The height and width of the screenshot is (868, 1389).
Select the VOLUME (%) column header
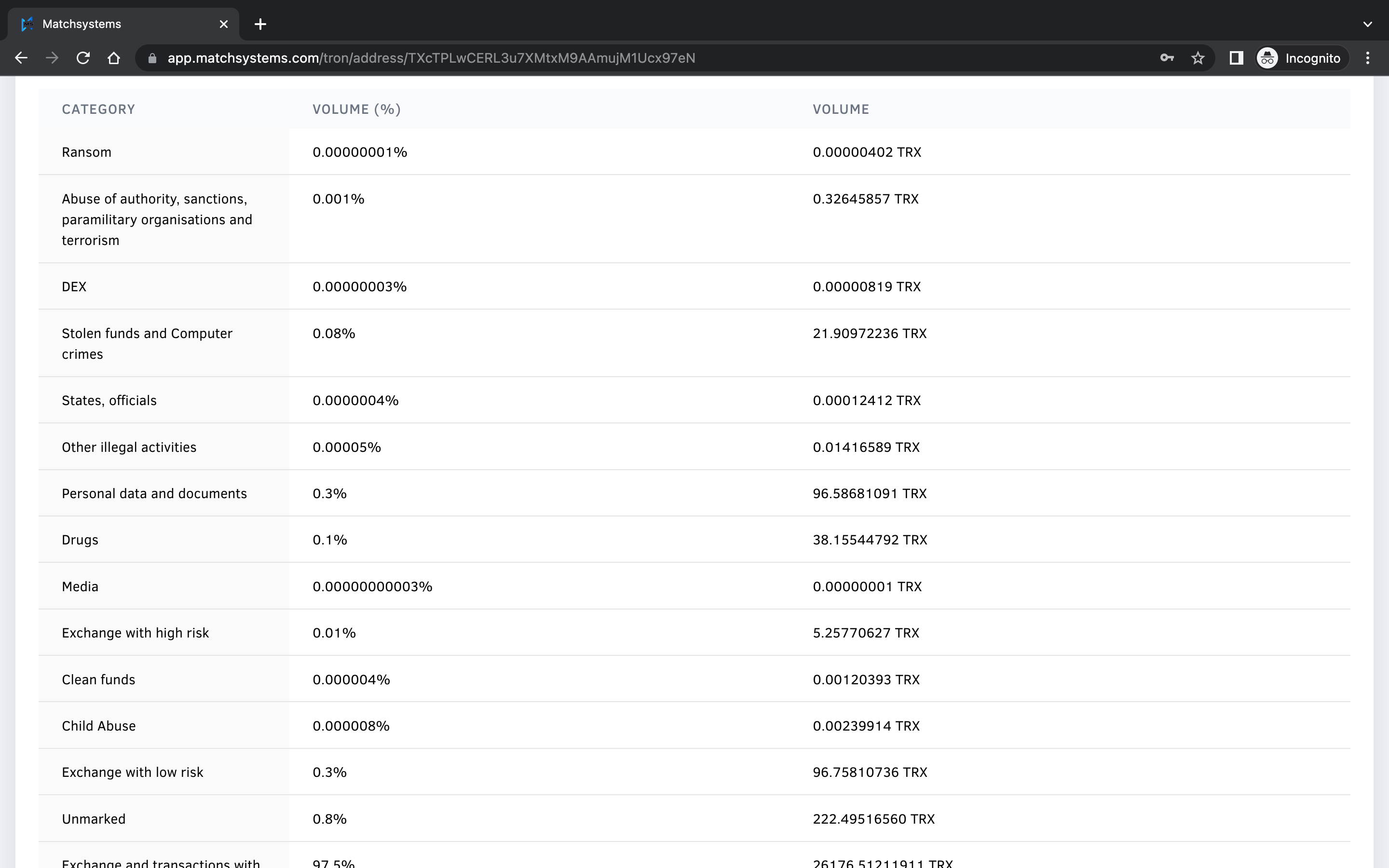tap(356, 109)
